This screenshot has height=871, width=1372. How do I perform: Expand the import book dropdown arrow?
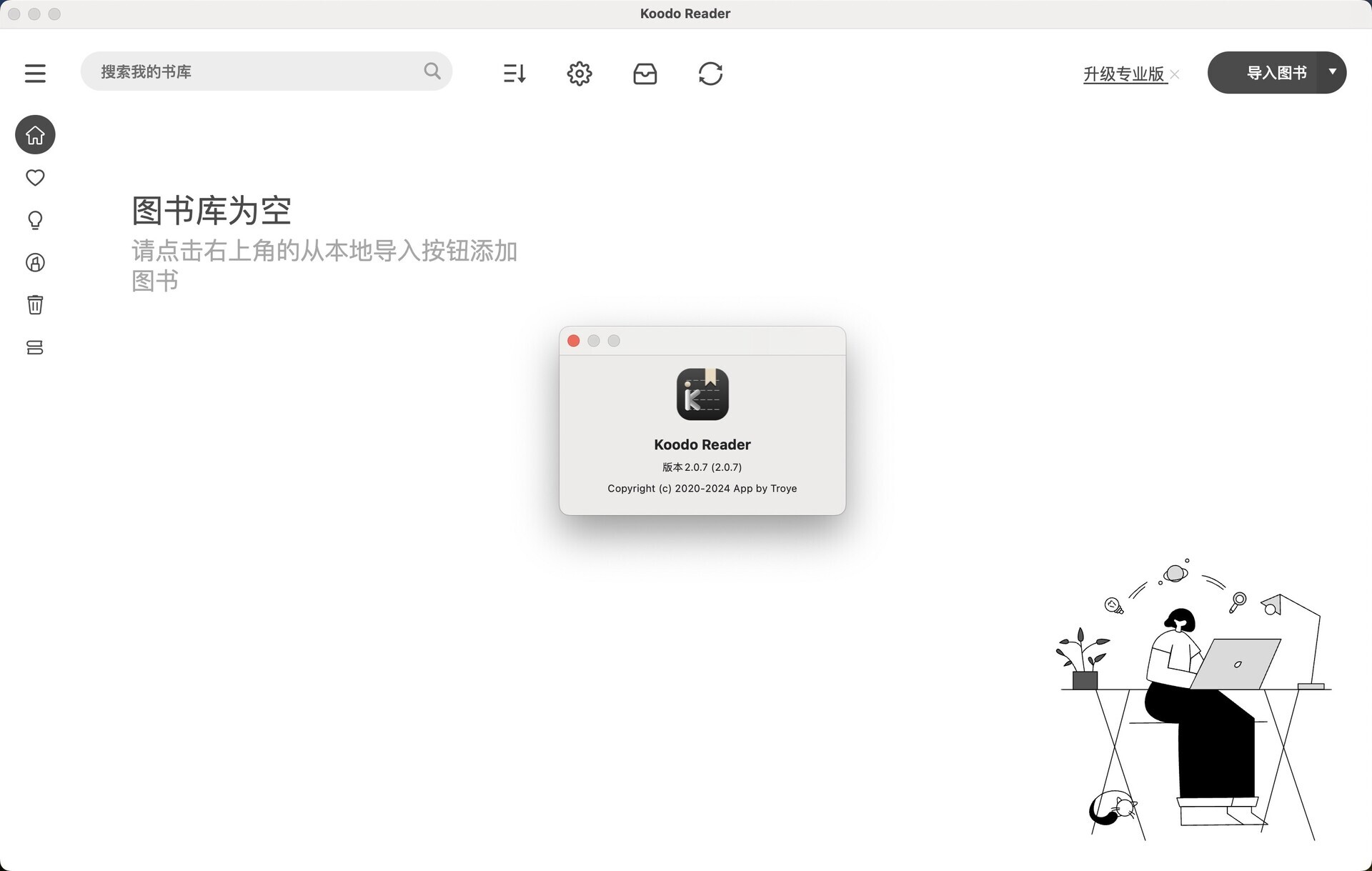[1332, 72]
